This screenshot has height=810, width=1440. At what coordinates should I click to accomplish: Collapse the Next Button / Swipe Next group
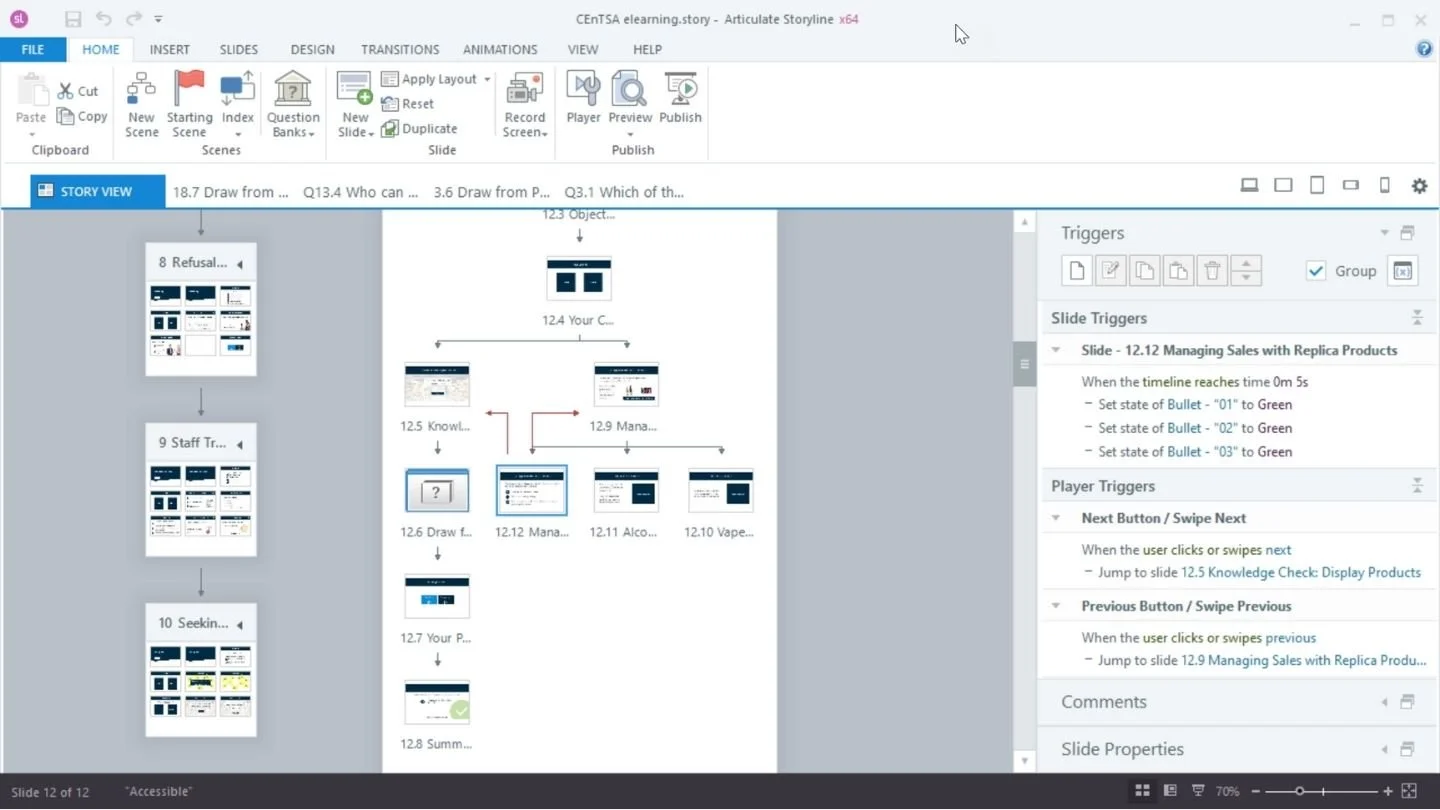pyautogui.click(x=1056, y=518)
